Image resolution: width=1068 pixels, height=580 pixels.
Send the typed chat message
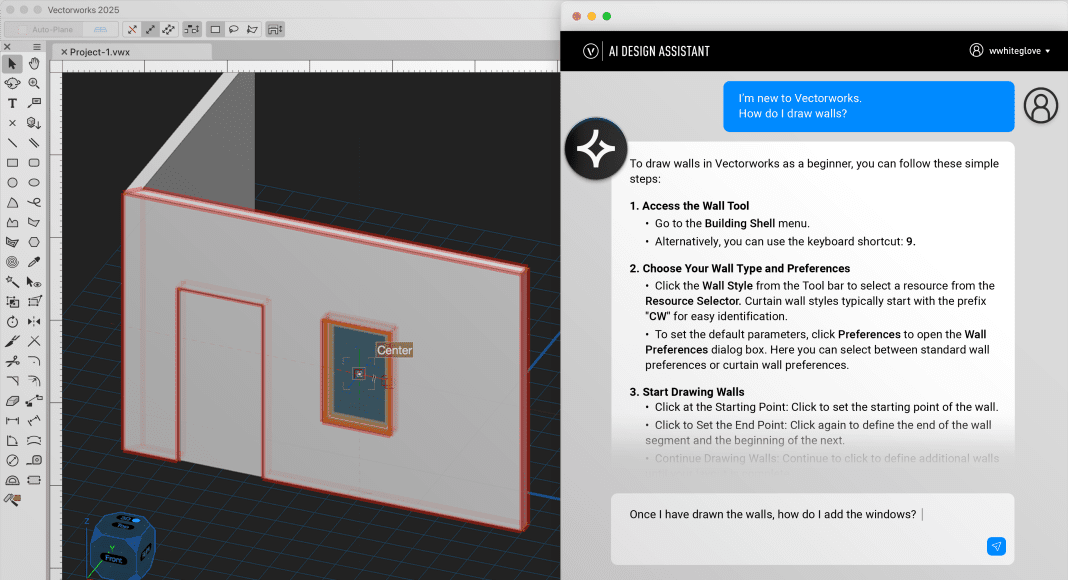[995, 546]
